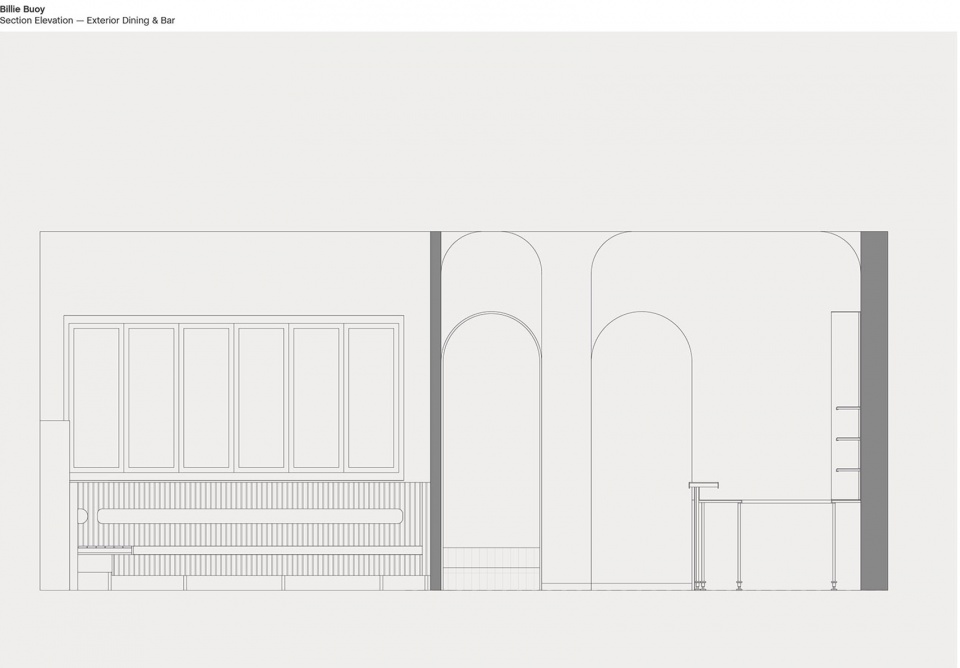The width and height of the screenshot is (960, 668).
Task: Click the rightmost of the six window panels
Action: click(x=371, y=397)
